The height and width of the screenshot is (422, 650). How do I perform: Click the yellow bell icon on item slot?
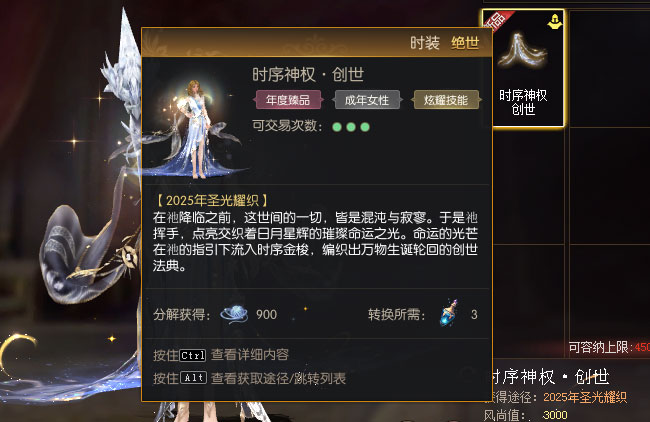coord(555,22)
